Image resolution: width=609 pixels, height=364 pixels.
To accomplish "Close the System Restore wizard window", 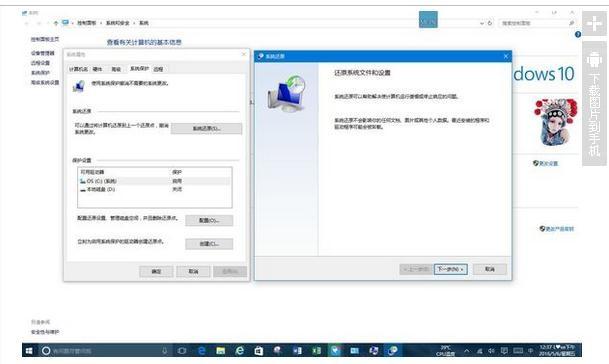I will [506, 56].
